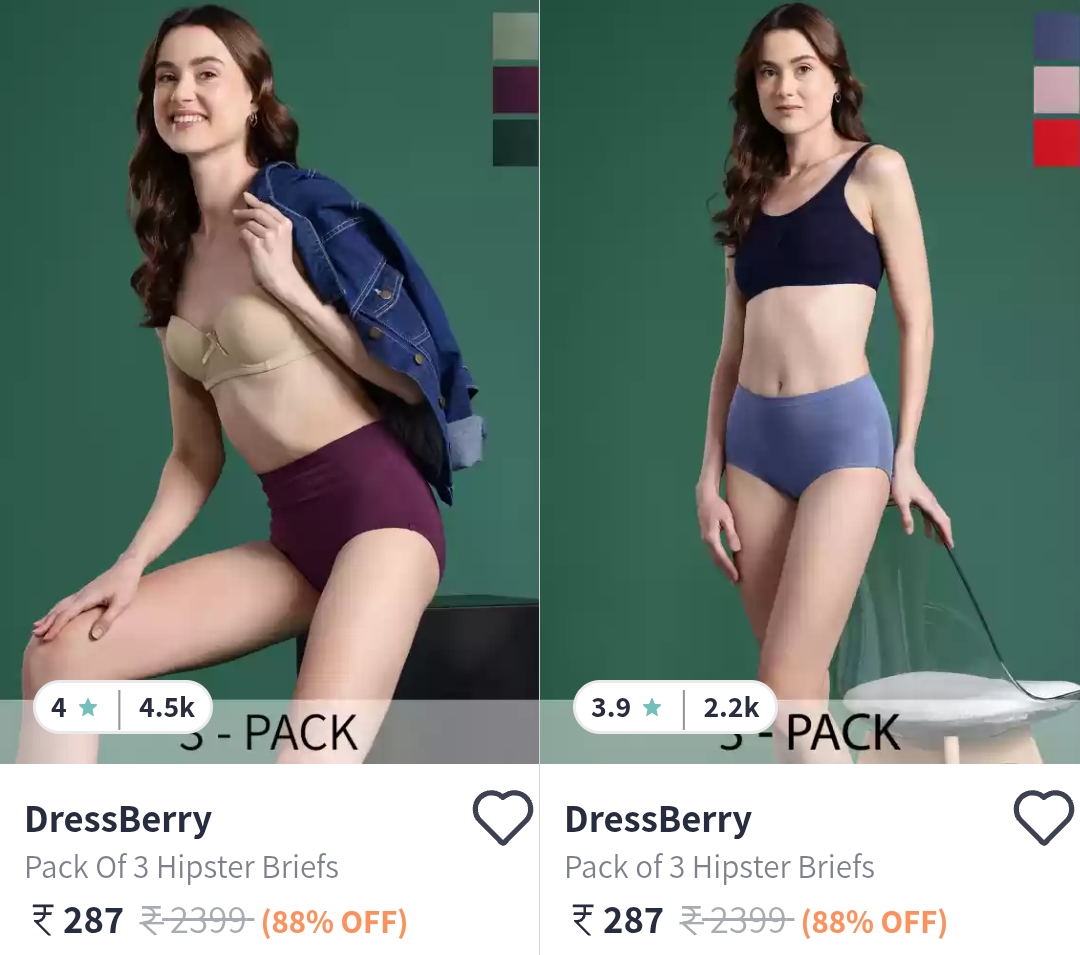Select maroon swatch on first product
Image resolution: width=1080 pixels, height=955 pixels.
click(x=515, y=90)
